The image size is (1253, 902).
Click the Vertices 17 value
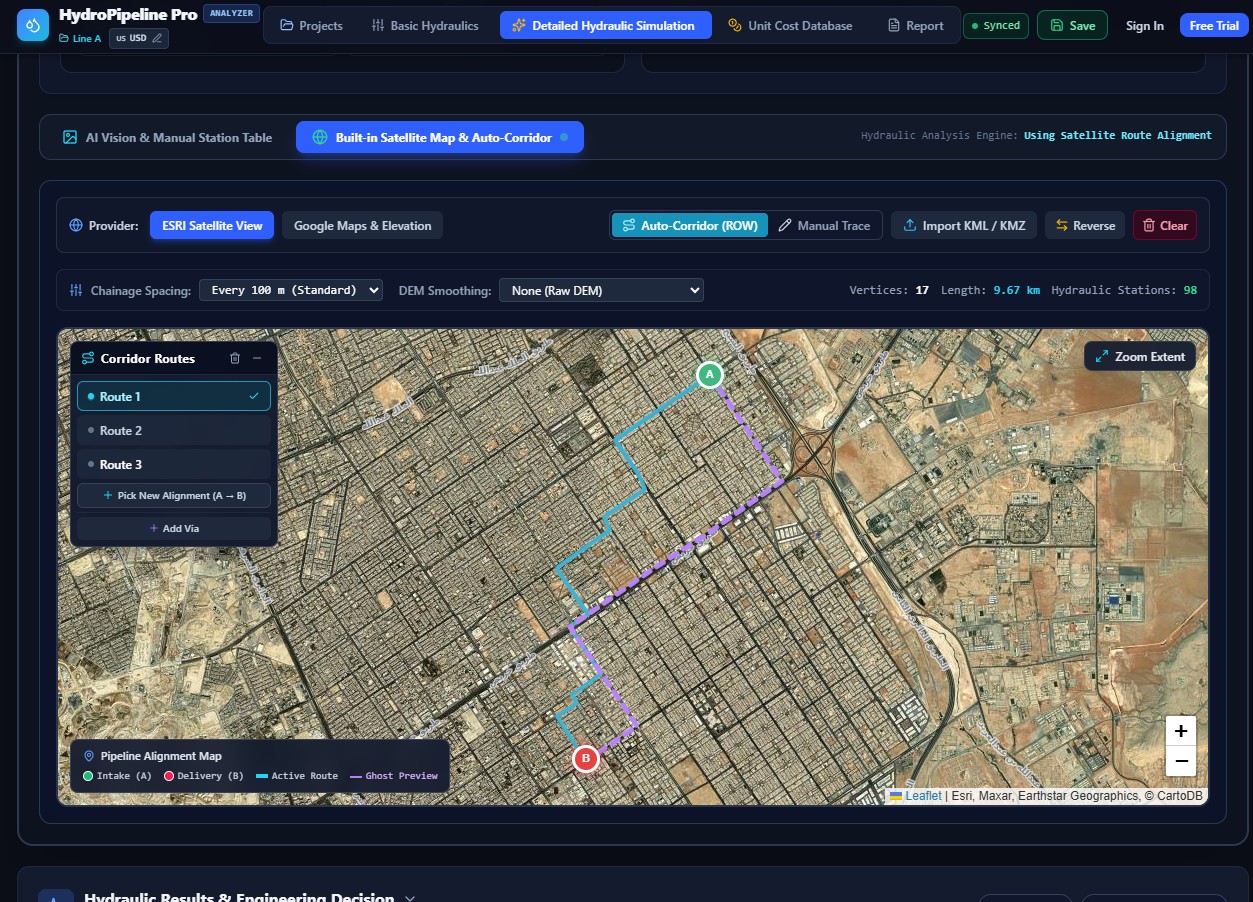pyautogui.click(x=922, y=290)
